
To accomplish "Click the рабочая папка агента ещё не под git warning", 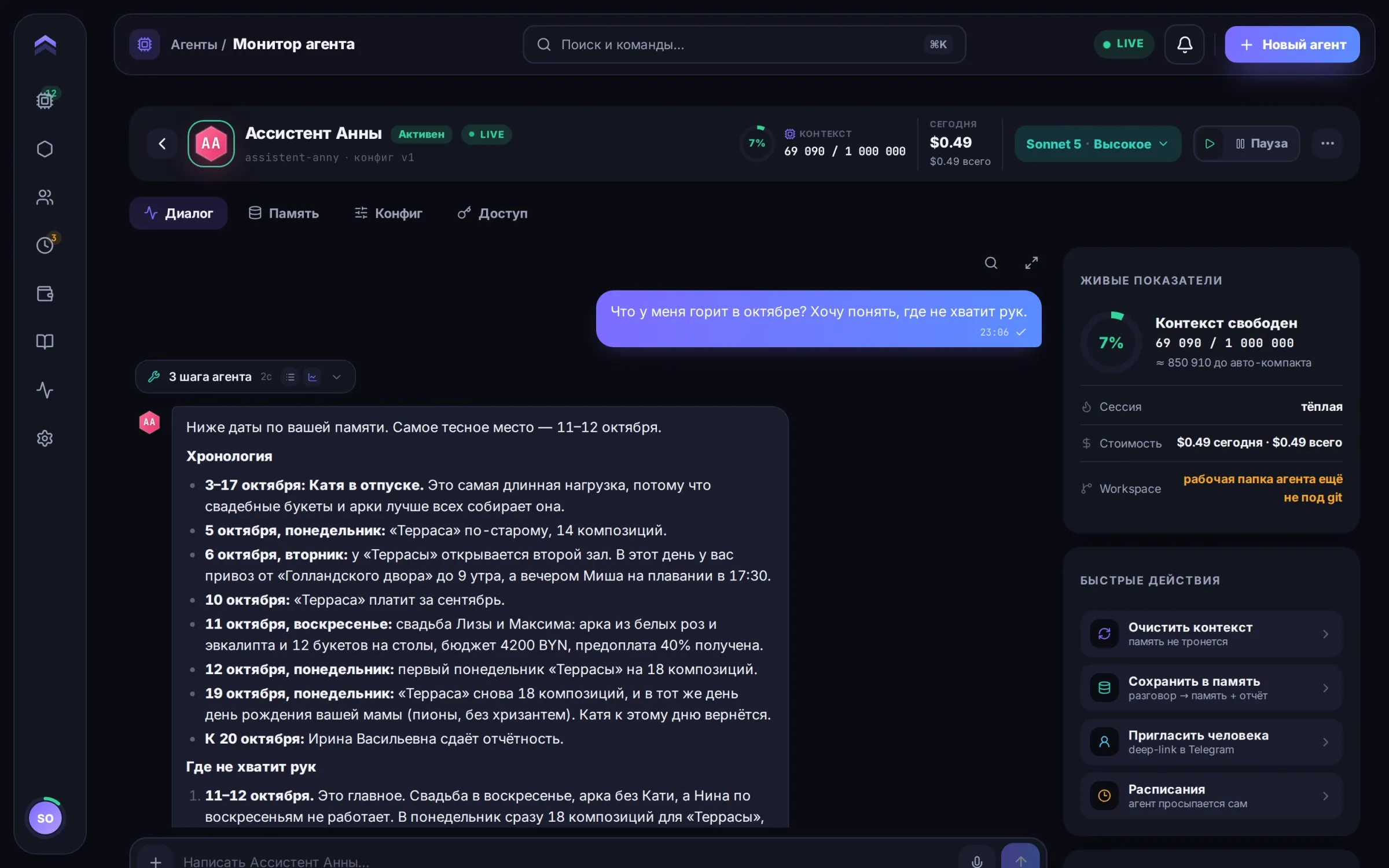I will [x=1262, y=488].
